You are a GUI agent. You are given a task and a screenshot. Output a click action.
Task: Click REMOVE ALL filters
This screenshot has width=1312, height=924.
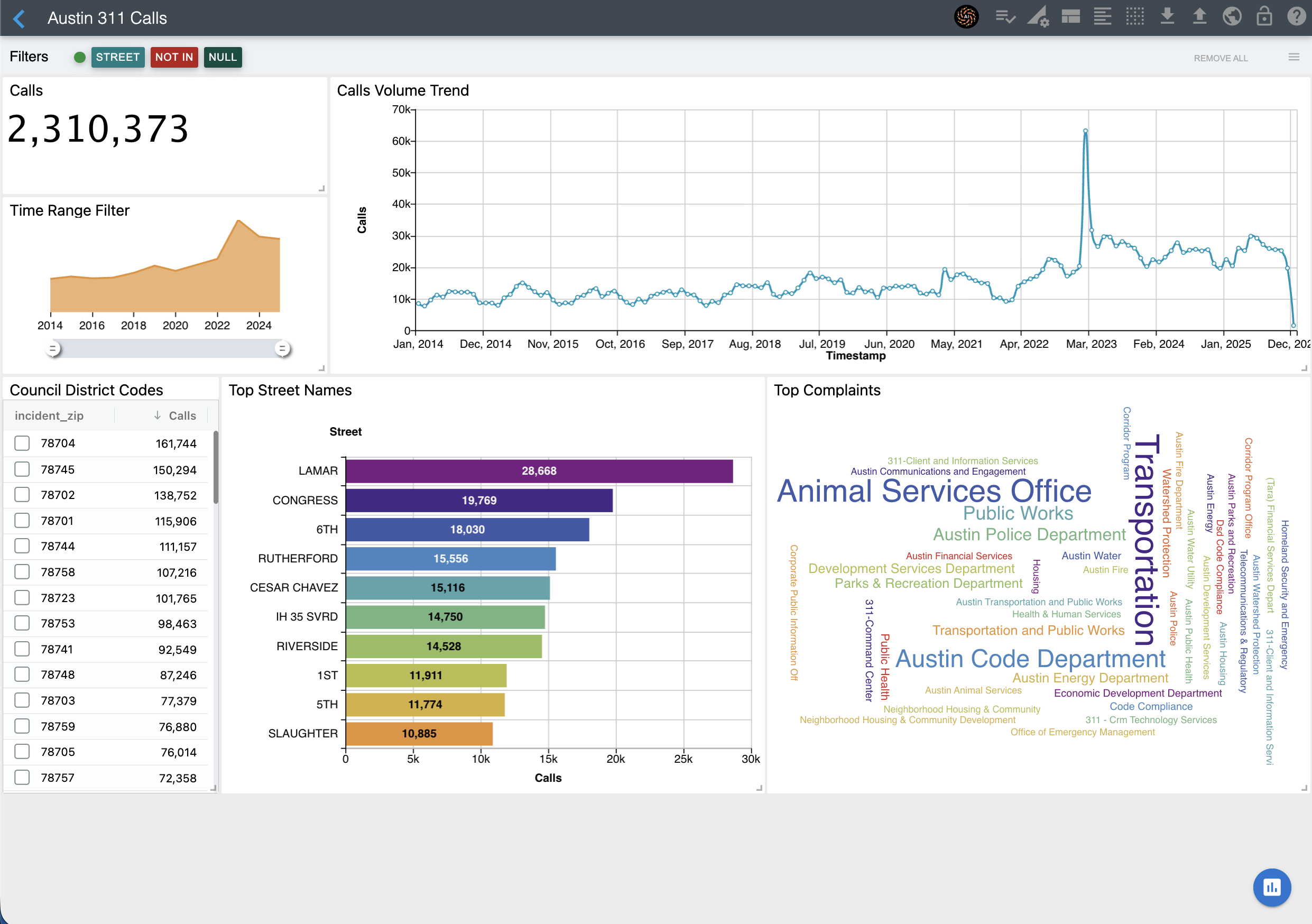click(1220, 58)
